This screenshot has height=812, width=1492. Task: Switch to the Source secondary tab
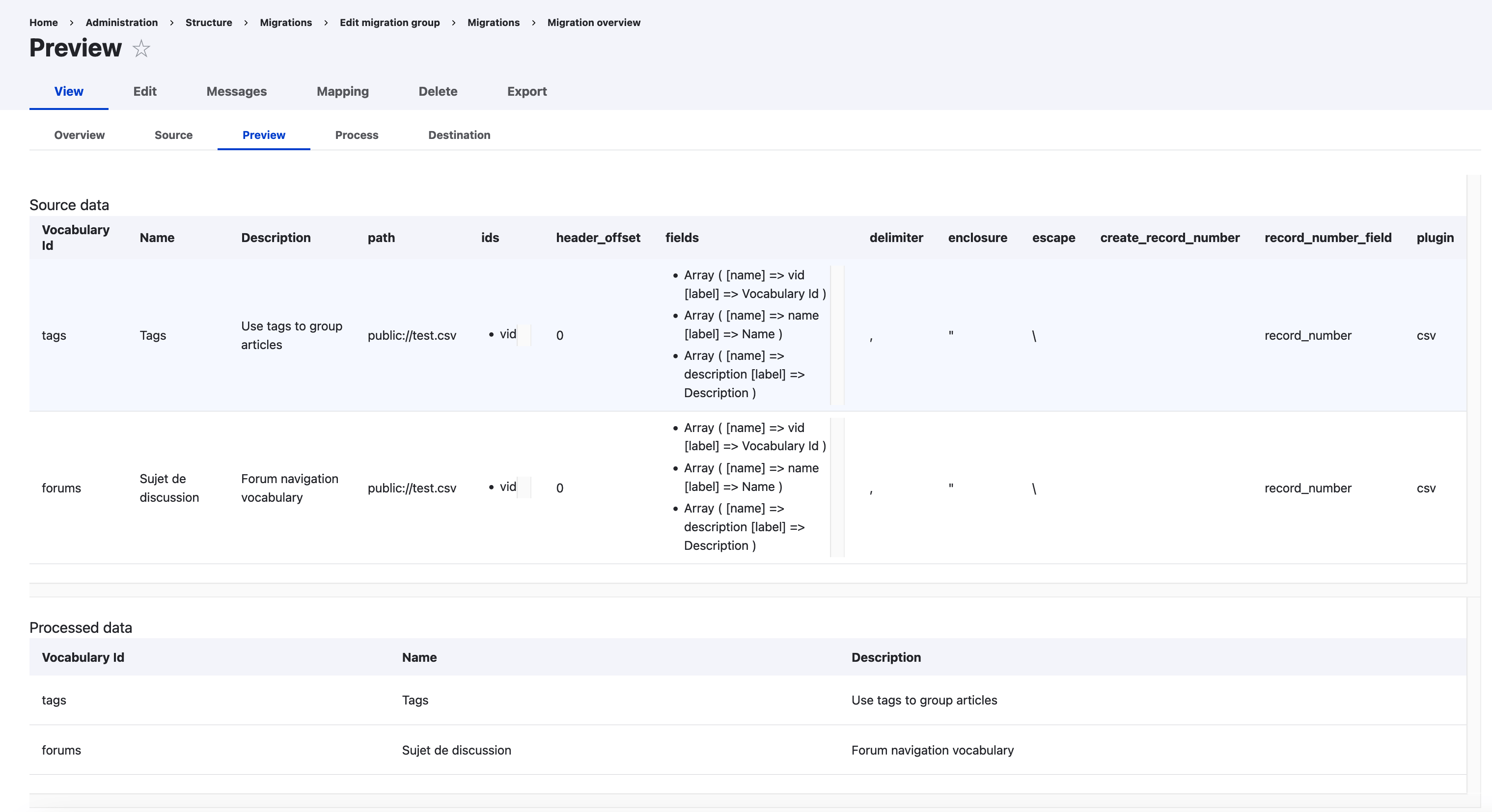click(x=173, y=135)
